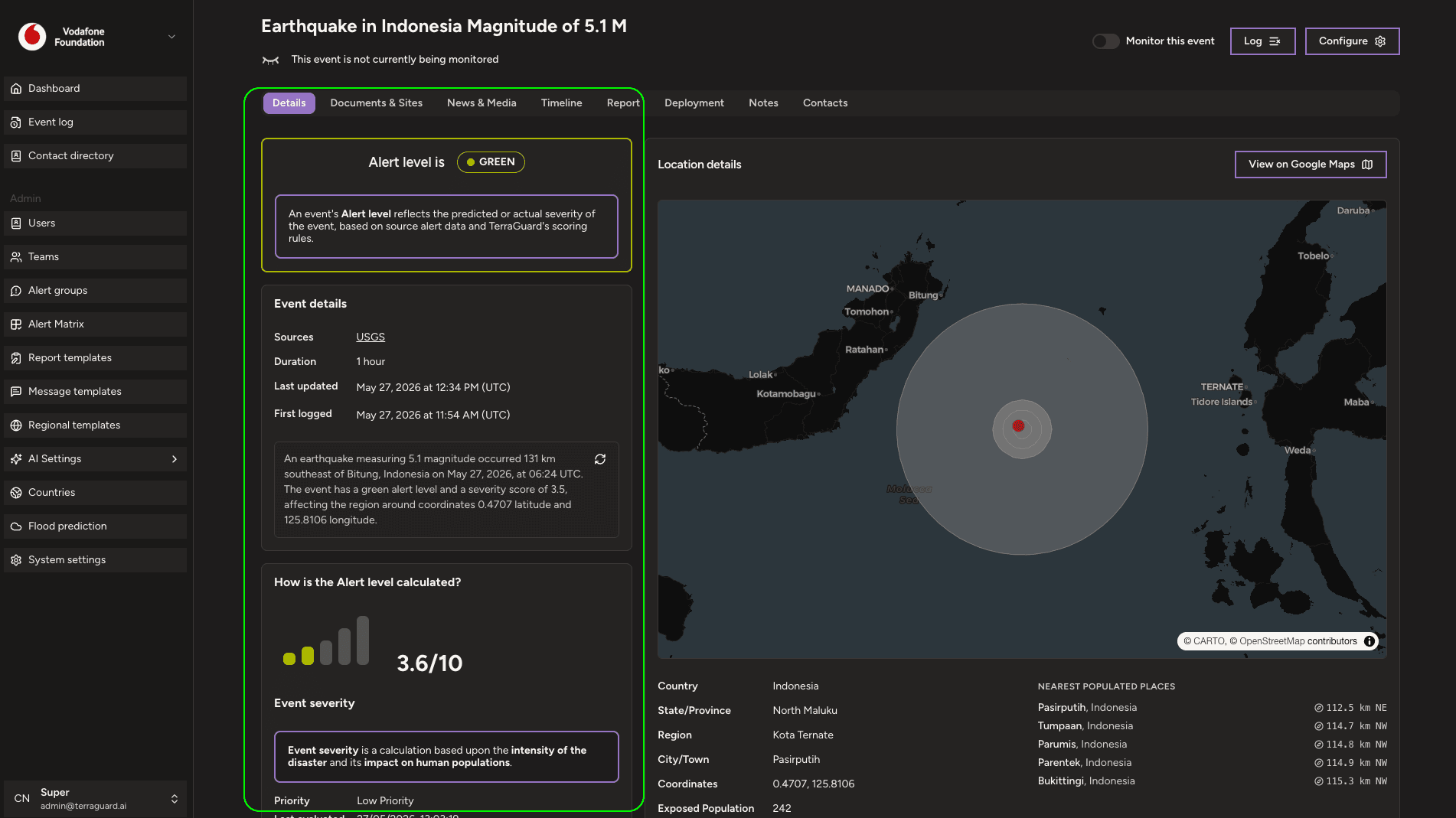Click the compass icon beside Bukittingi distance
The height and width of the screenshot is (818, 1456).
click(x=1319, y=781)
